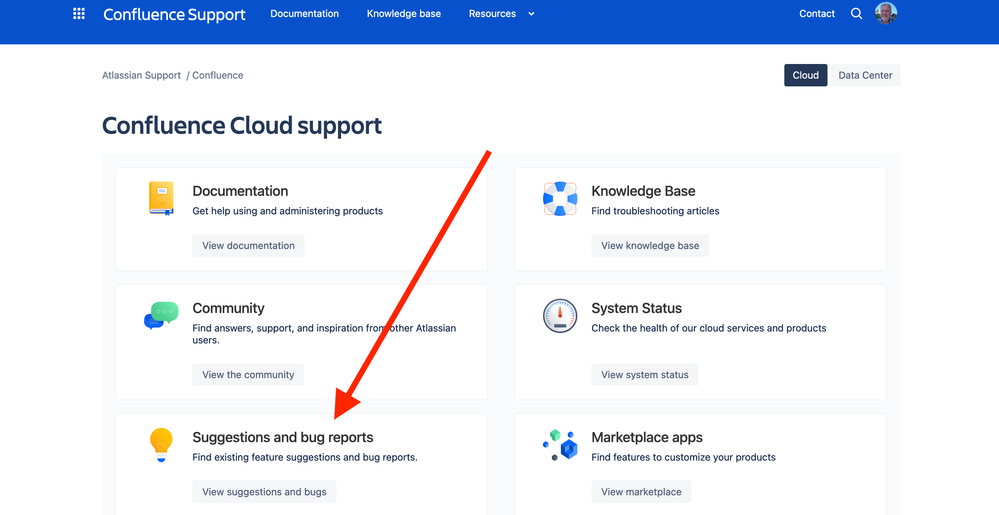Click the Suggestions and bug reports heading
This screenshot has width=999, height=515.
283,438
